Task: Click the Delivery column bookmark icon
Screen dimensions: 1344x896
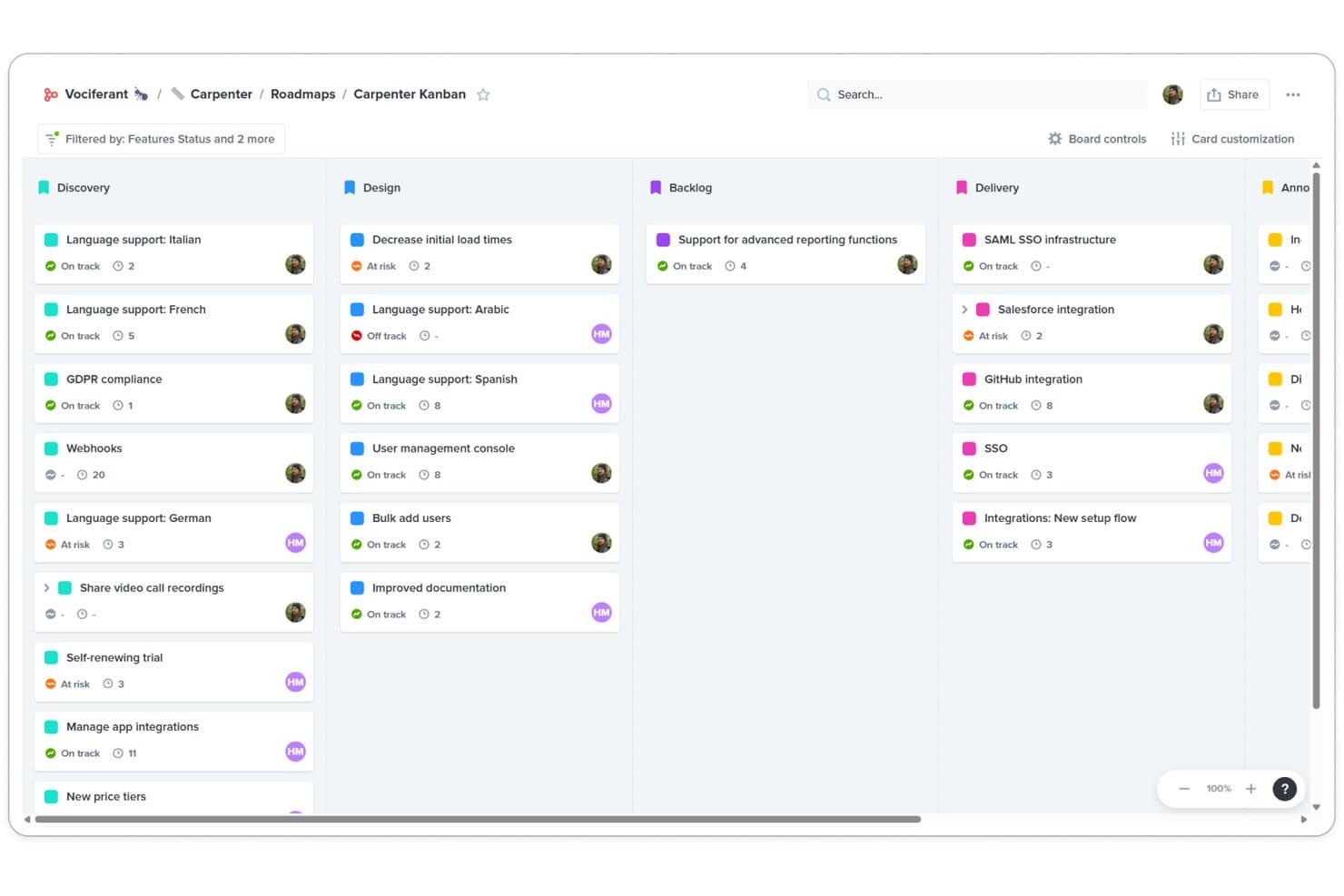Action: (962, 188)
